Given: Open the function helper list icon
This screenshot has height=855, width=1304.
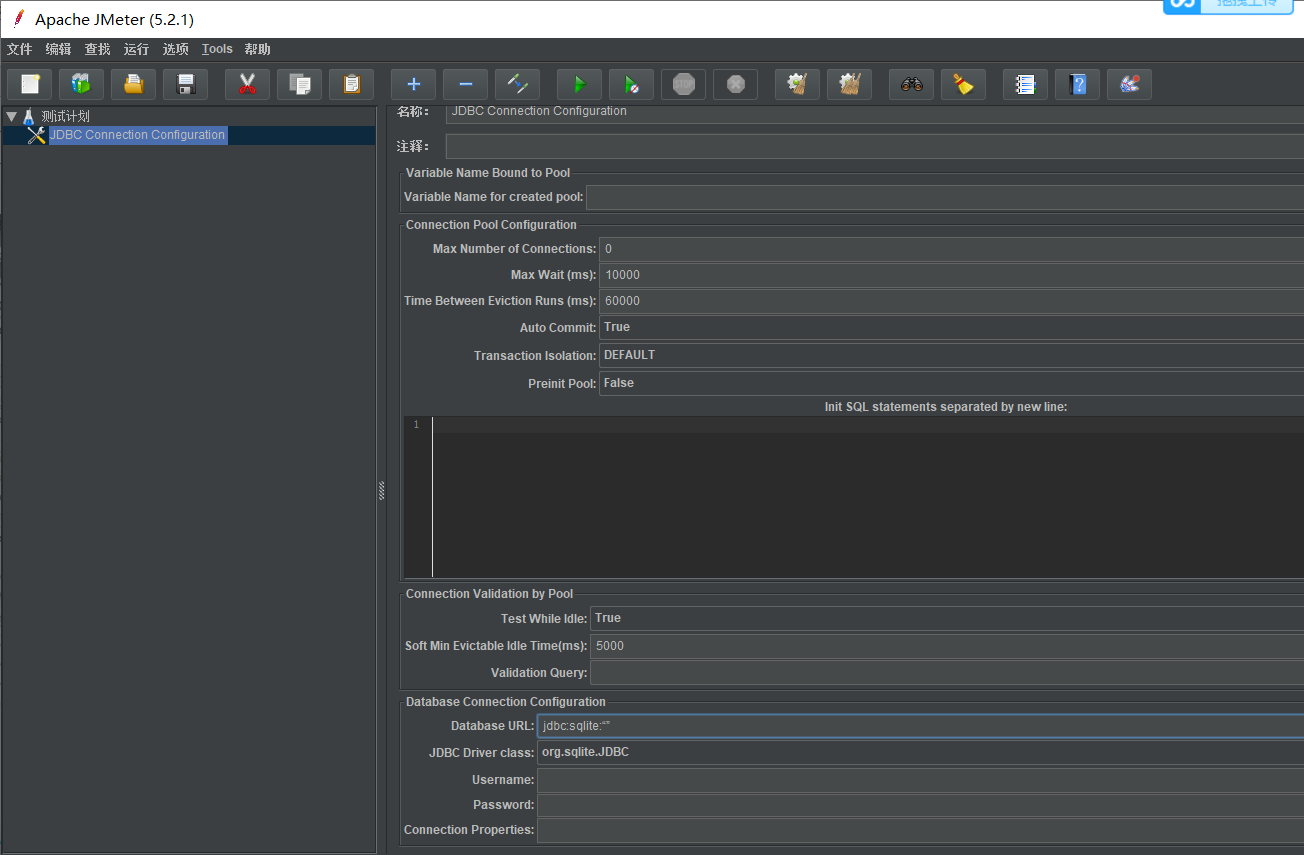Looking at the screenshot, I should click(x=1025, y=85).
